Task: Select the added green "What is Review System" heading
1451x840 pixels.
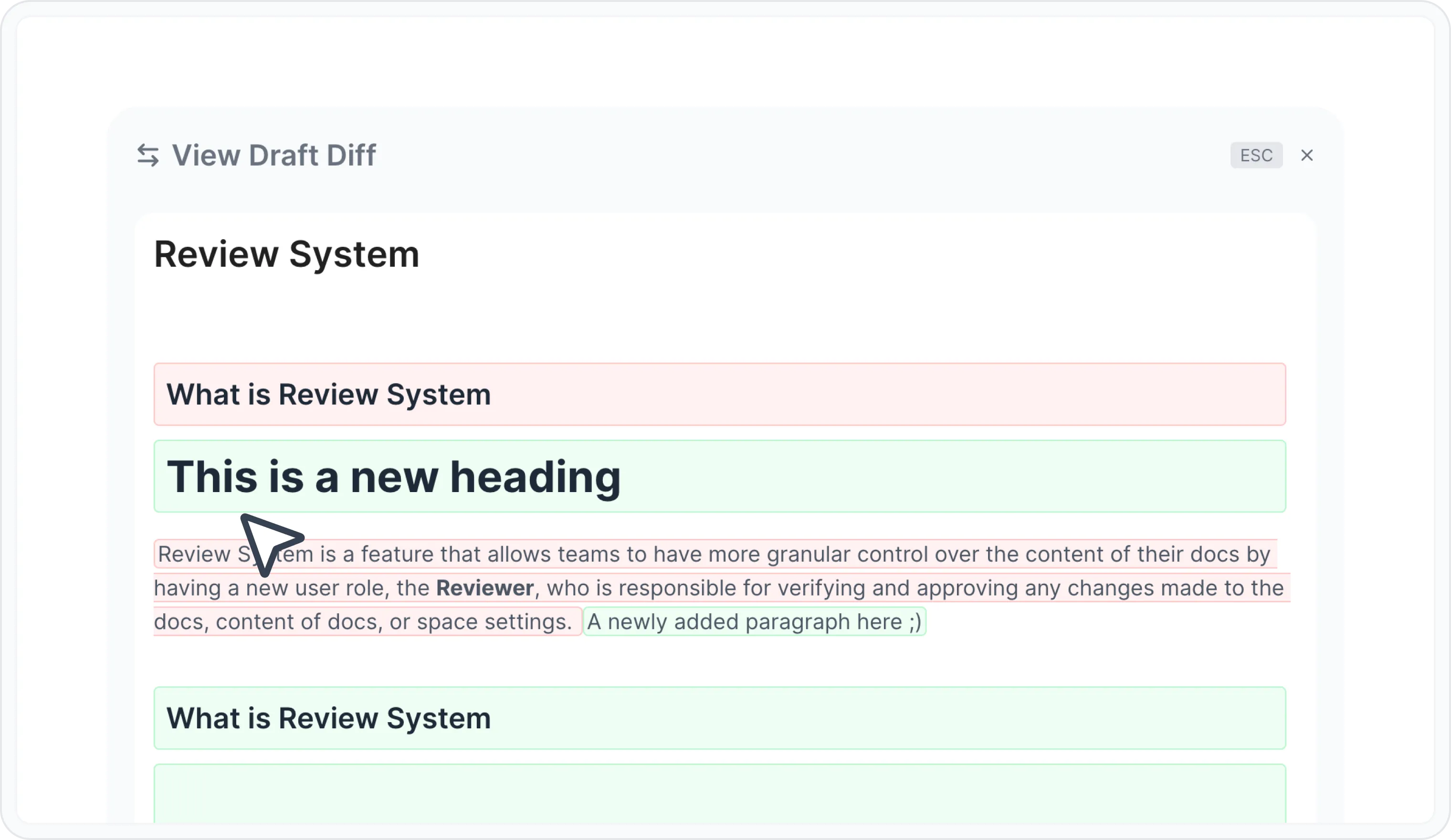Action: click(720, 718)
